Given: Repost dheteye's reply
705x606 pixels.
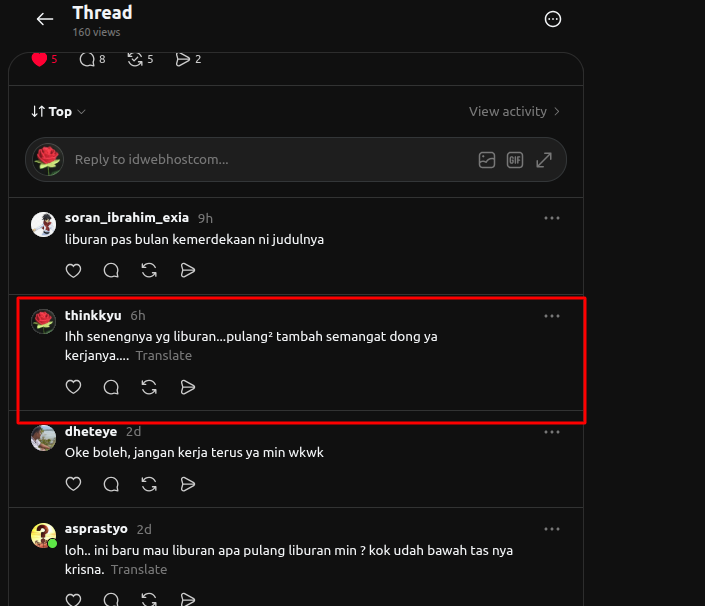Looking at the screenshot, I should [149, 484].
